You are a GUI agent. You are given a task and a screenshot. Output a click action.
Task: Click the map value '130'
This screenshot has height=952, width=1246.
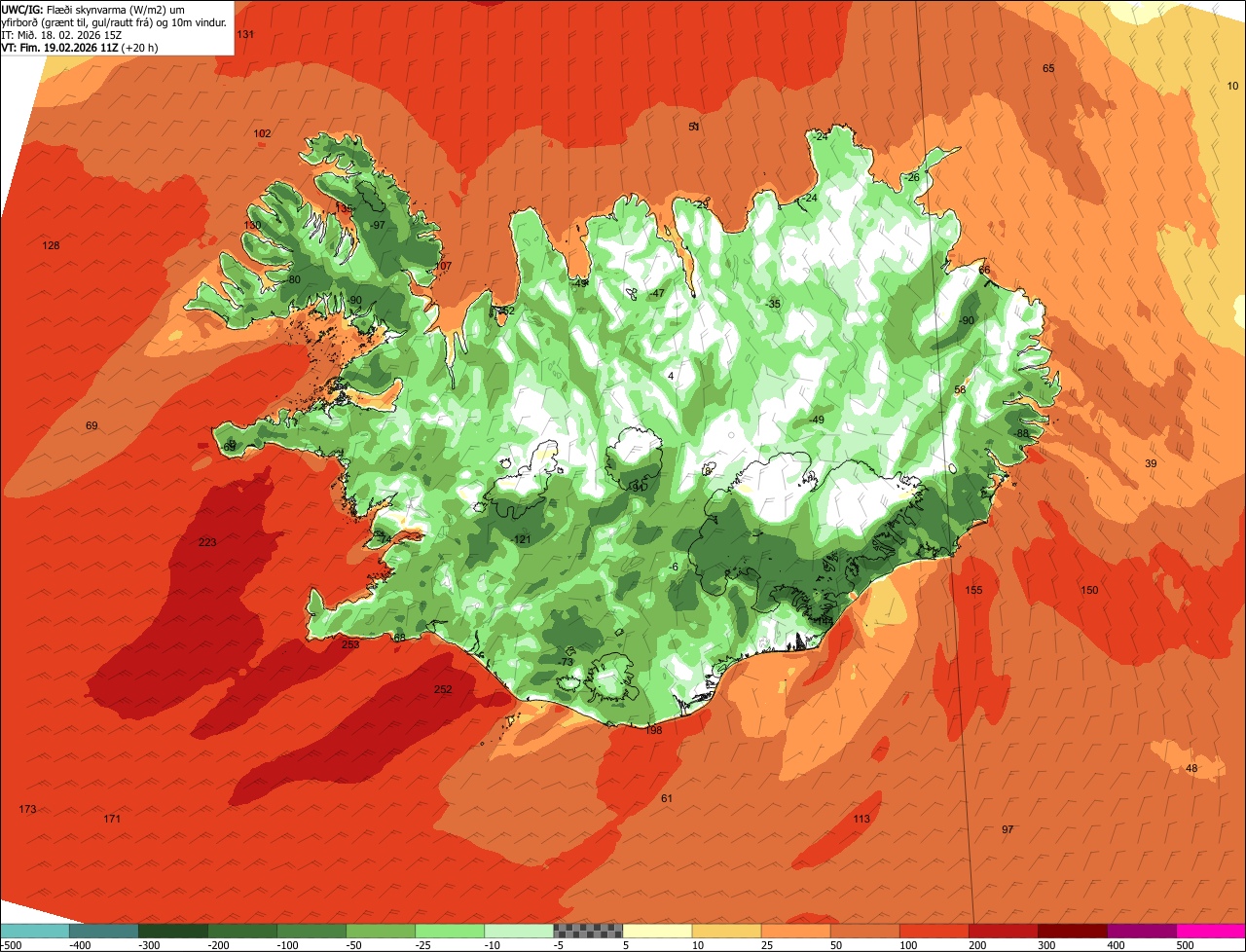252,225
